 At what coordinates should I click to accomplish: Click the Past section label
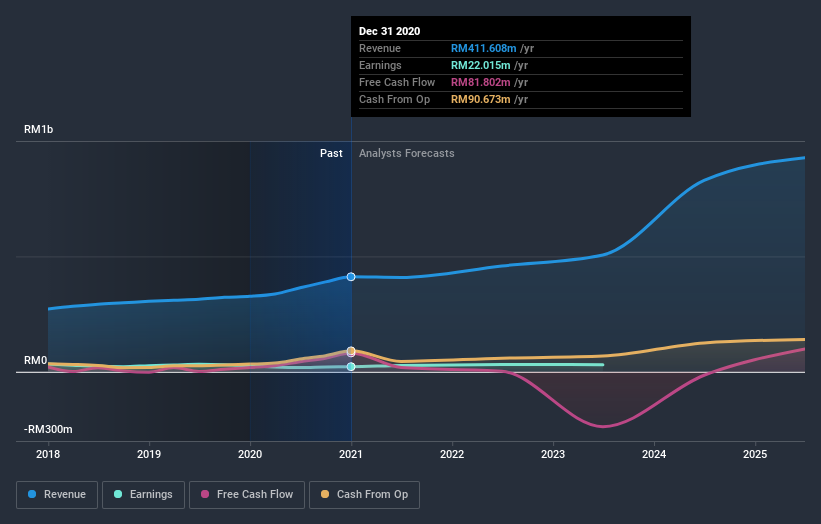point(331,153)
